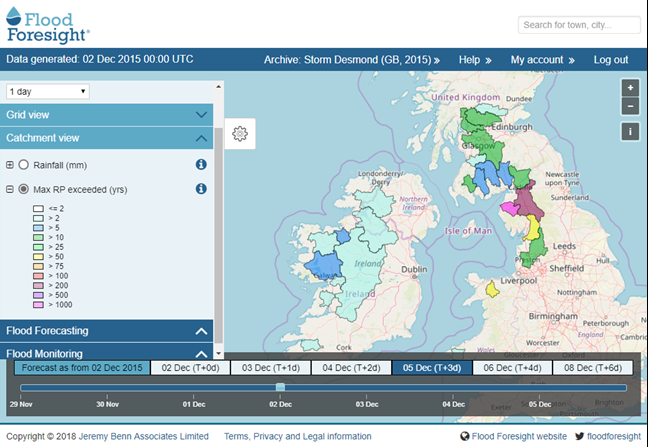The image size is (648, 447).
Task: Open the 1 day duration dropdown
Action: coord(47,91)
